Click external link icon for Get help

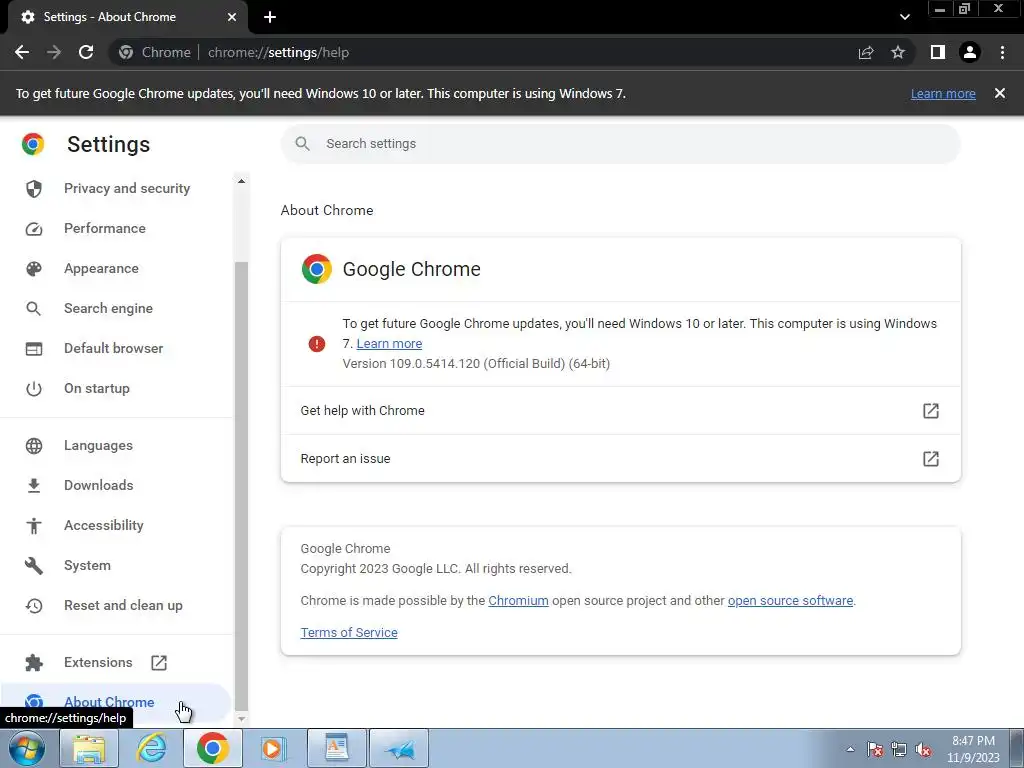pyautogui.click(x=931, y=411)
